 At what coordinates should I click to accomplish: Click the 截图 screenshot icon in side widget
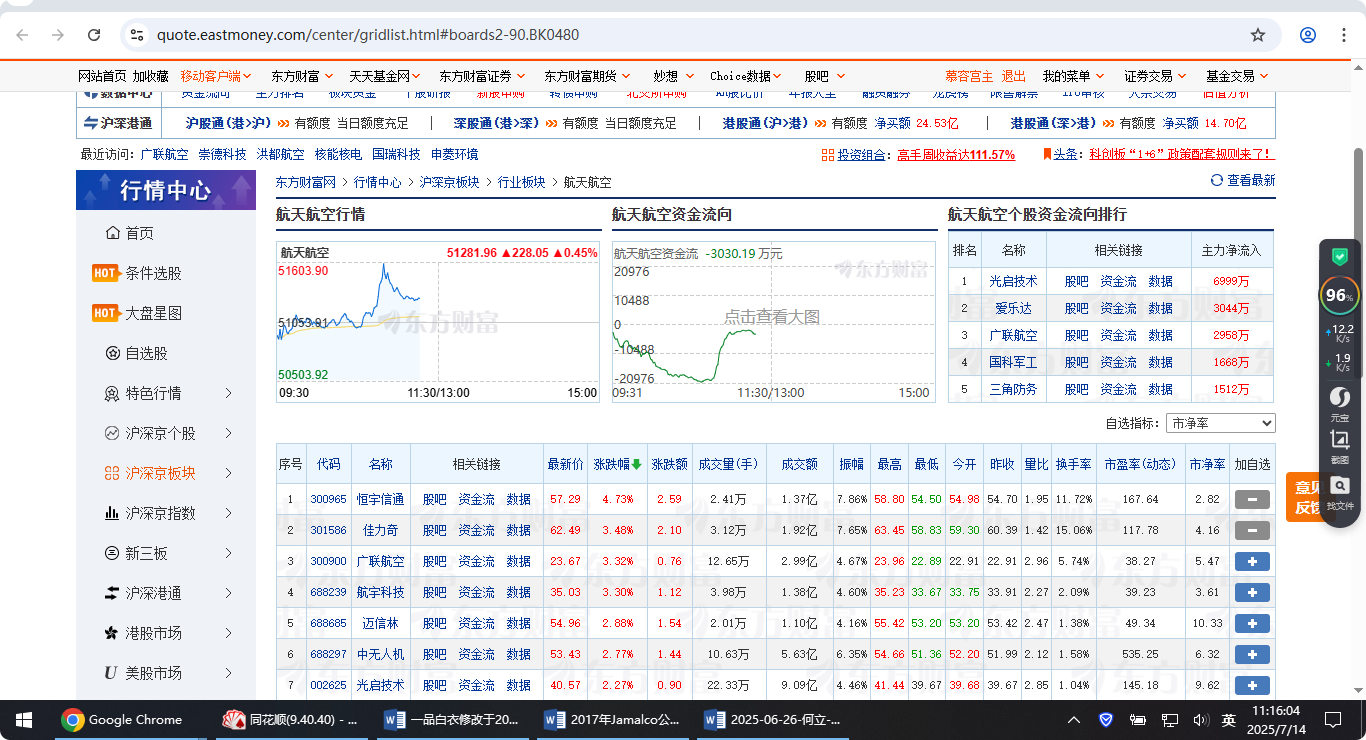coord(1339,446)
